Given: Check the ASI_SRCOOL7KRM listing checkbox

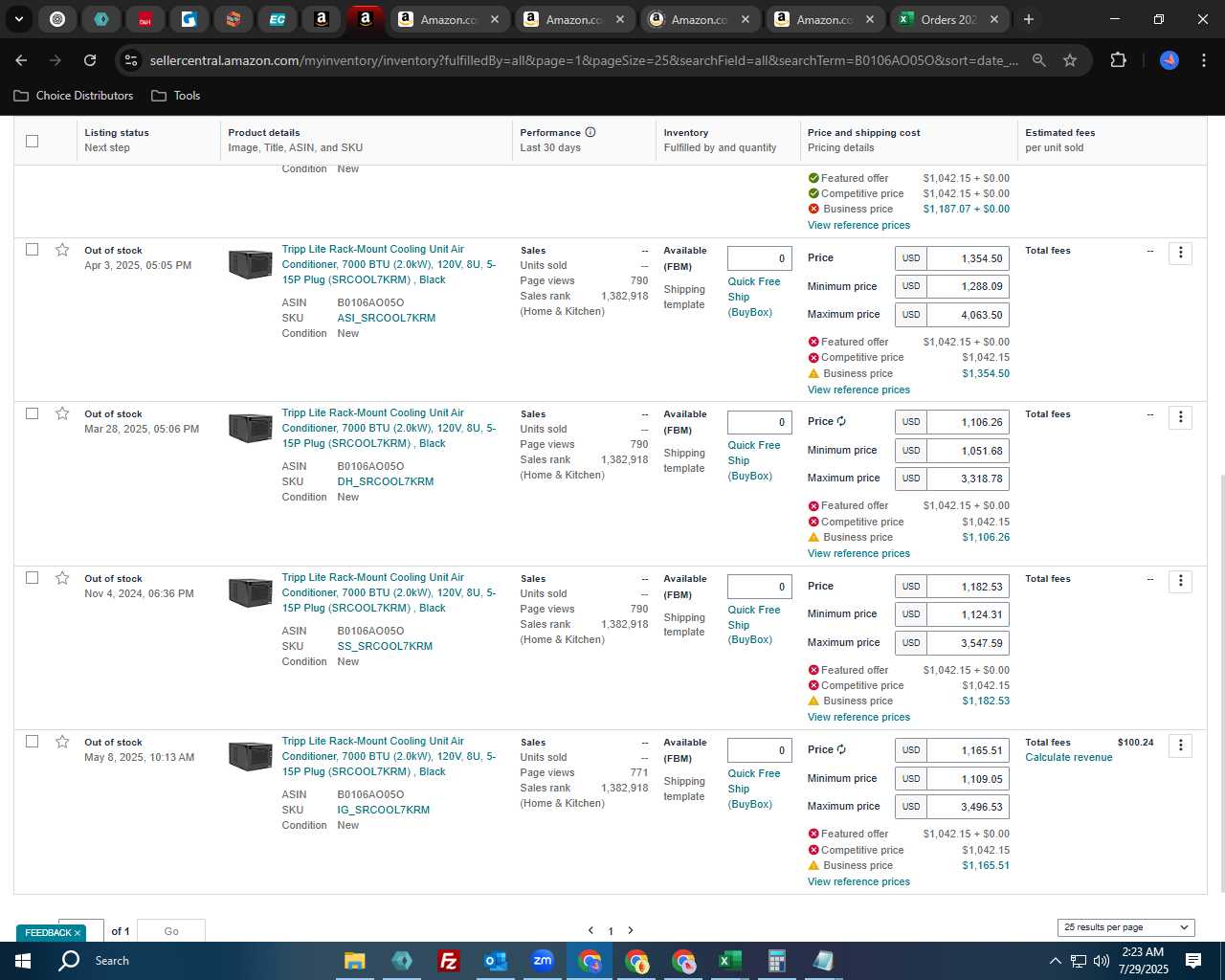Looking at the screenshot, I should (x=32, y=249).
